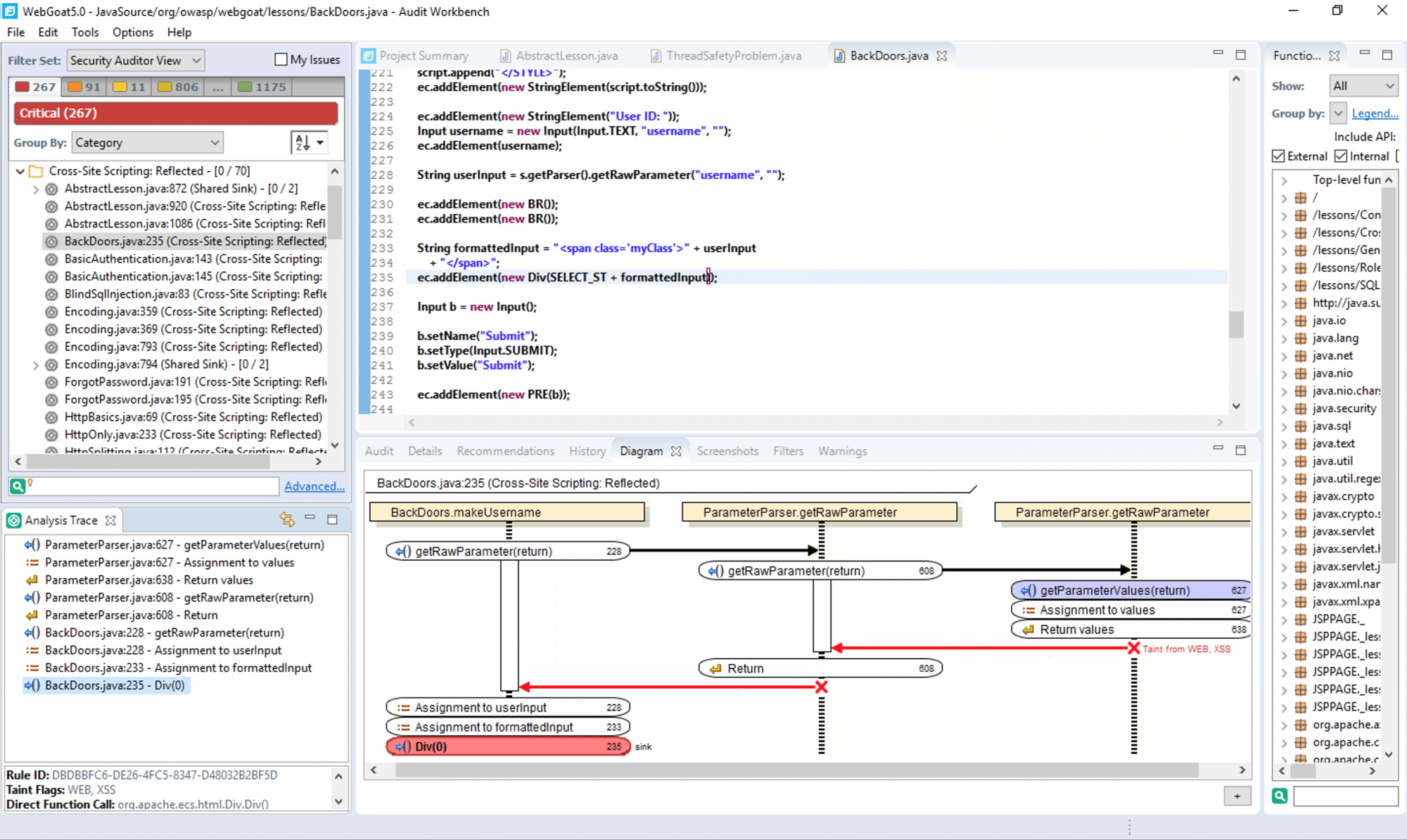1407x840 pixels.
Task: Close the BackDoors.java editor tab
Action: pos(942,56)
